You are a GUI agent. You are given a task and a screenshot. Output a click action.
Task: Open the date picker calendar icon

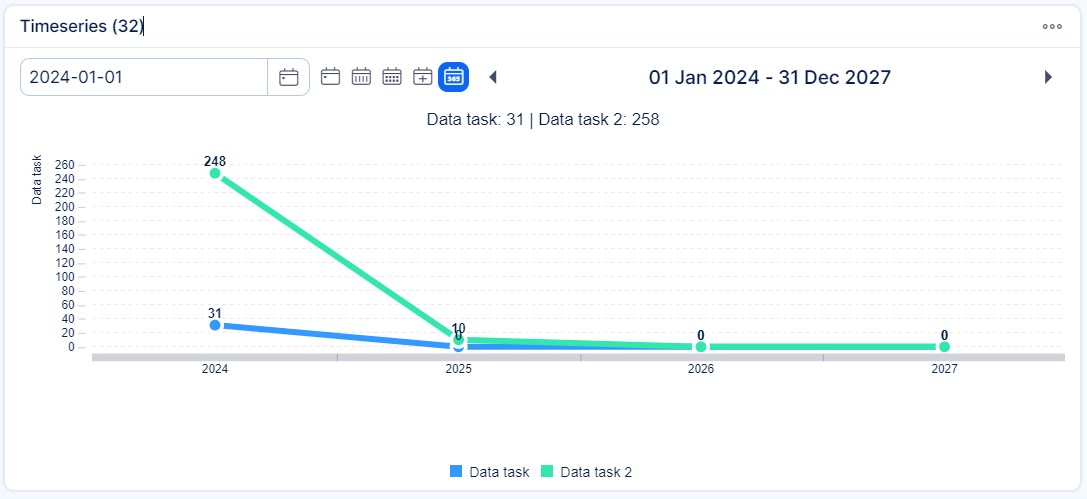click(288, 77)
